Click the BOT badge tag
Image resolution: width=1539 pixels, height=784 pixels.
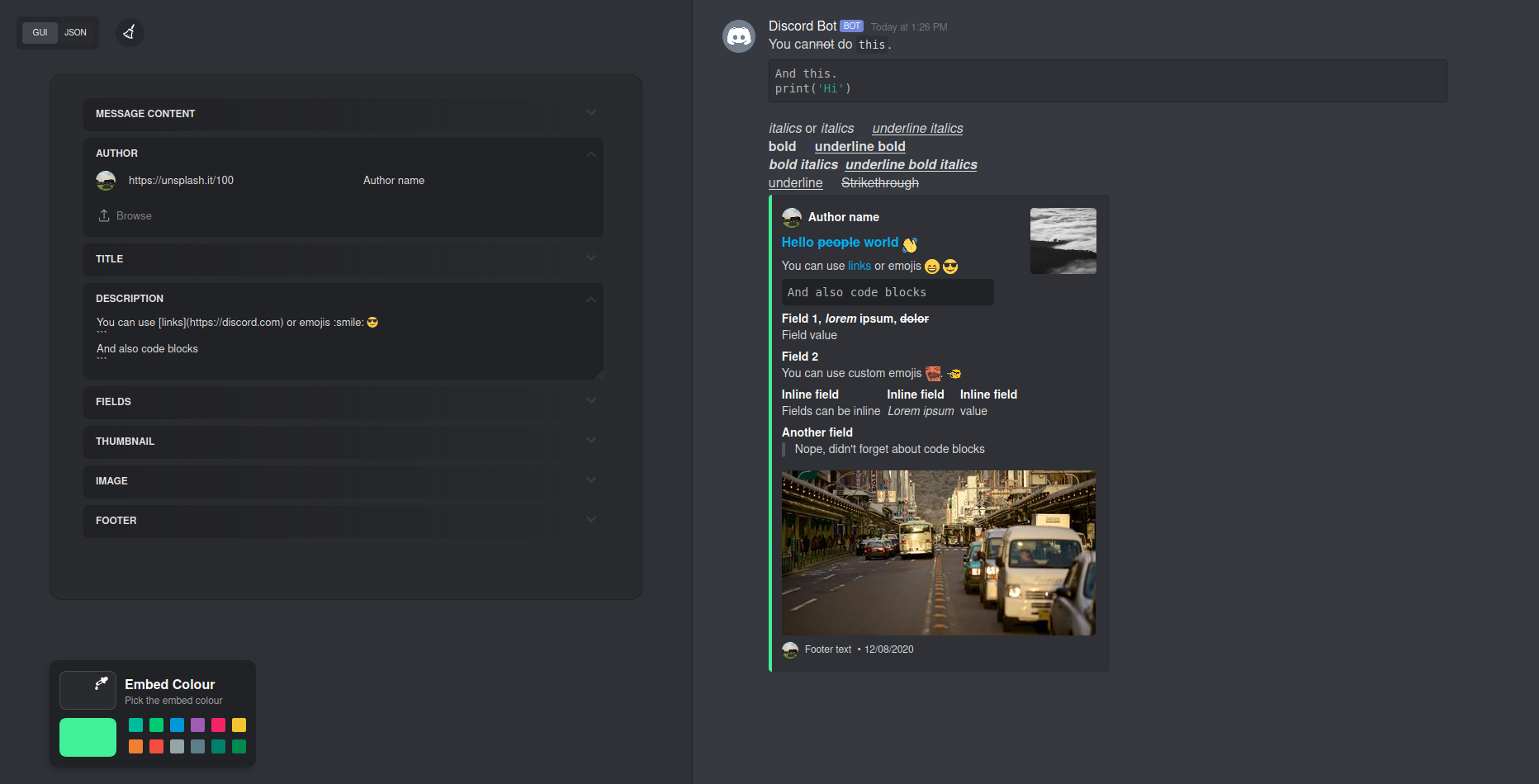click(851, 26)
